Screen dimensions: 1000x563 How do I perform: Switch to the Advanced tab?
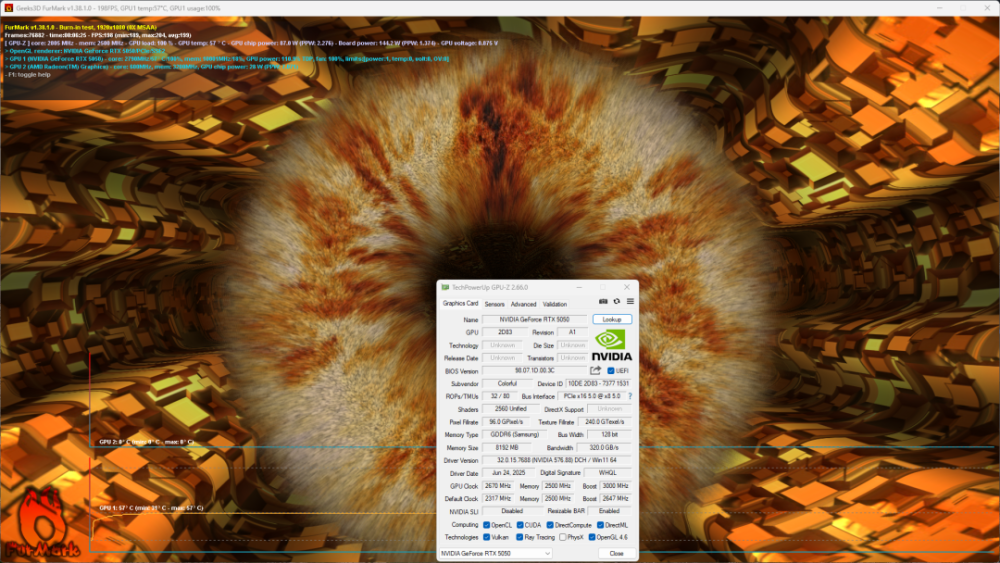tap(523, 304)
